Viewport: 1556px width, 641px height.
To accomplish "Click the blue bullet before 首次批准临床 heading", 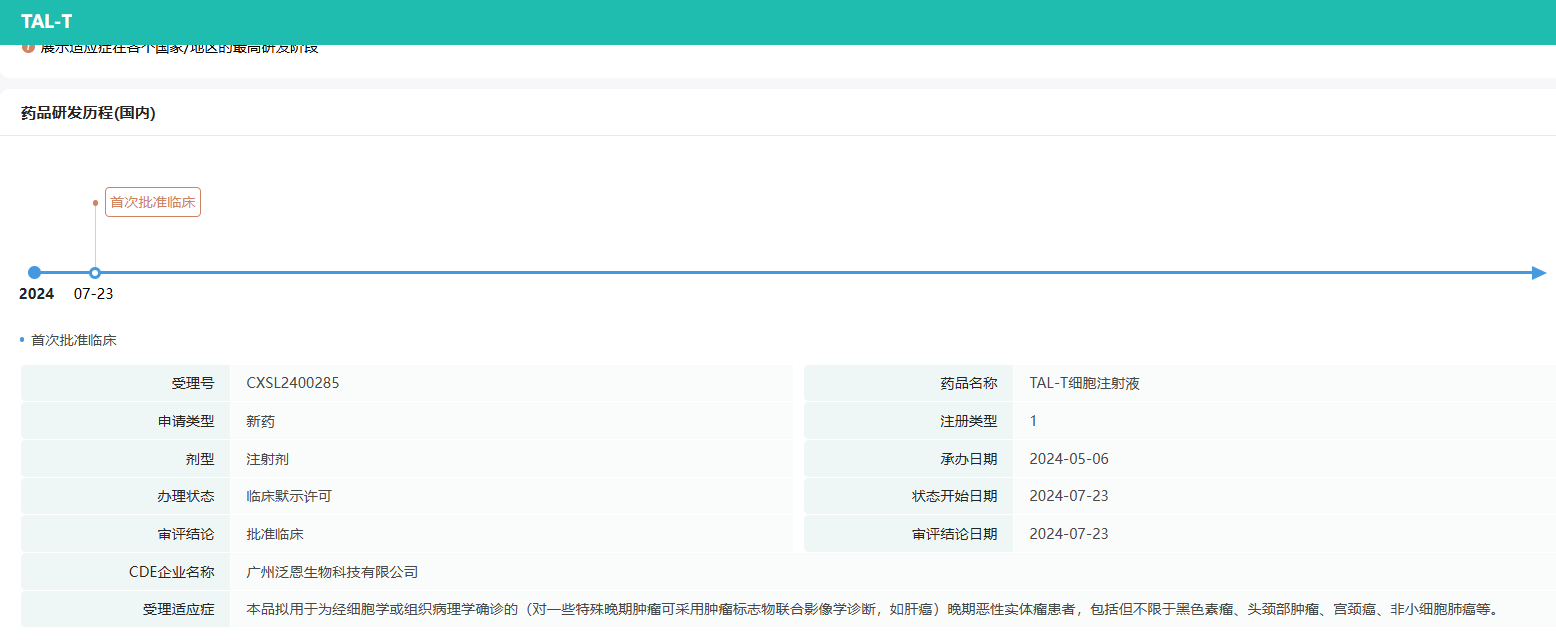I will pyautogui.click(x=22, y=340).
